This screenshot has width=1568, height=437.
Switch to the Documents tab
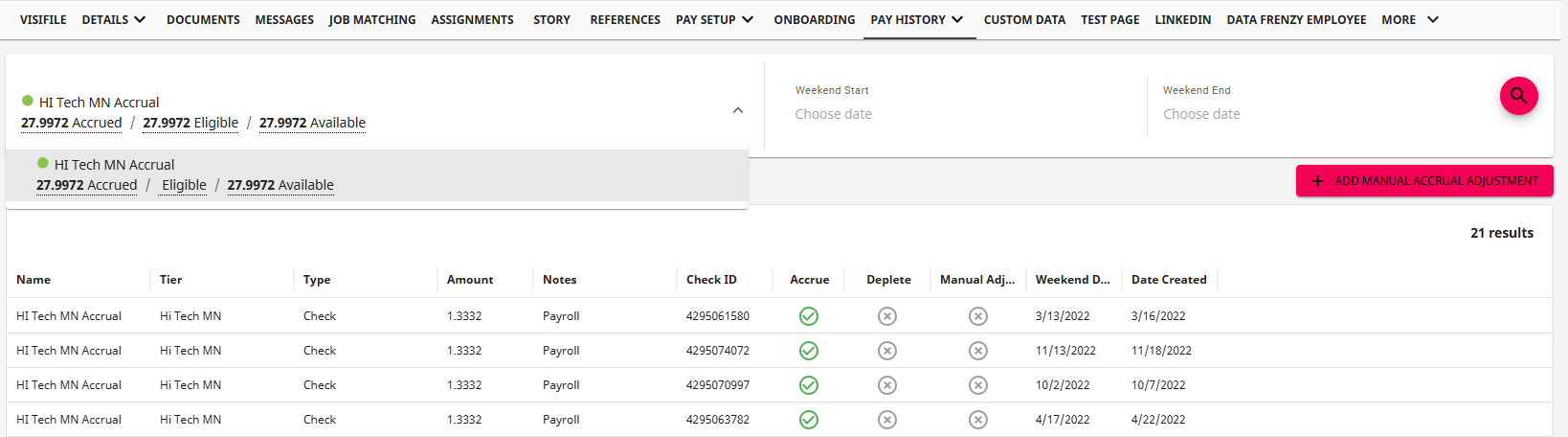[x=203, y=19]
